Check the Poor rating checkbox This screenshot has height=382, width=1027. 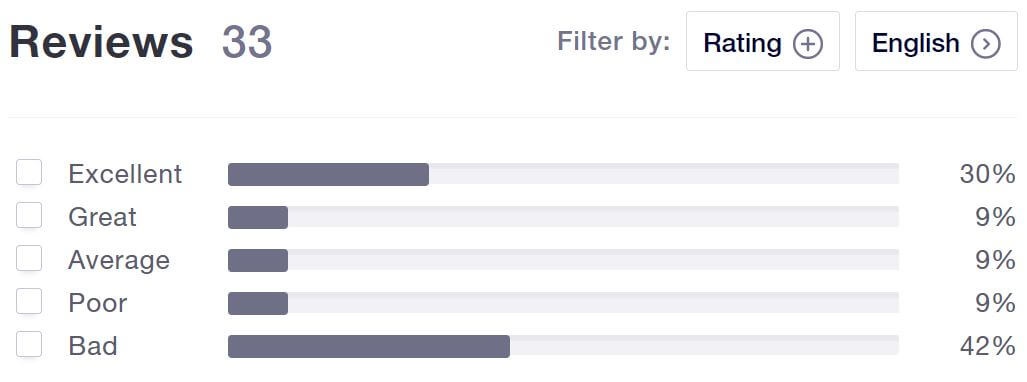(x=29, y=302)
